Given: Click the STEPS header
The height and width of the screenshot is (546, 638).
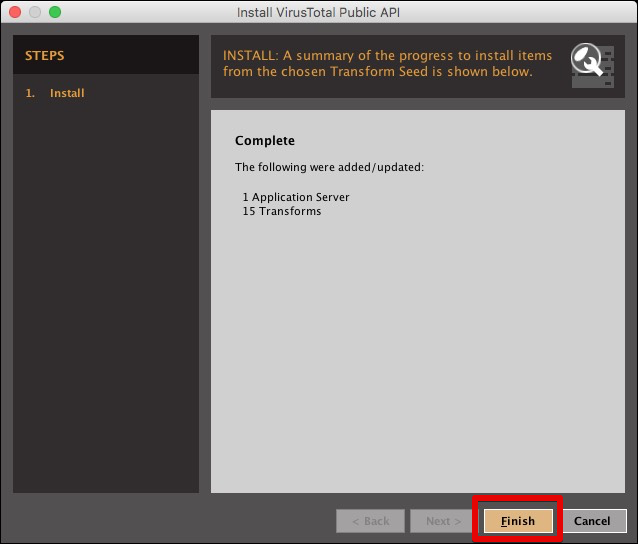Looking at the screenshot, I should 45,56.
